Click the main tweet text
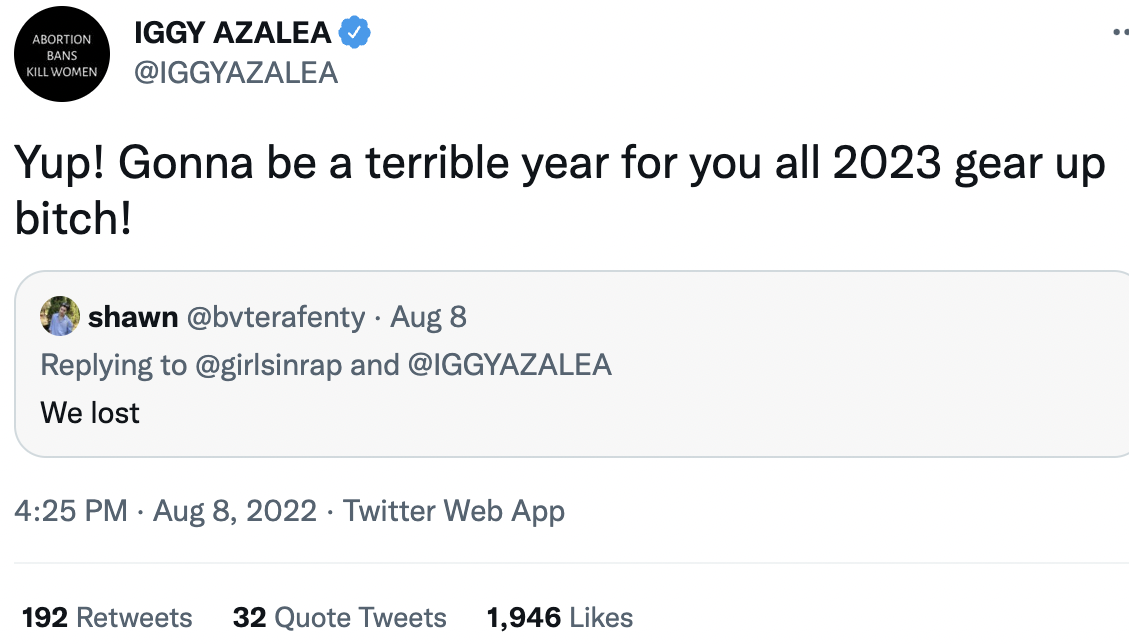Screen dimensions: 1129x644 559,189
